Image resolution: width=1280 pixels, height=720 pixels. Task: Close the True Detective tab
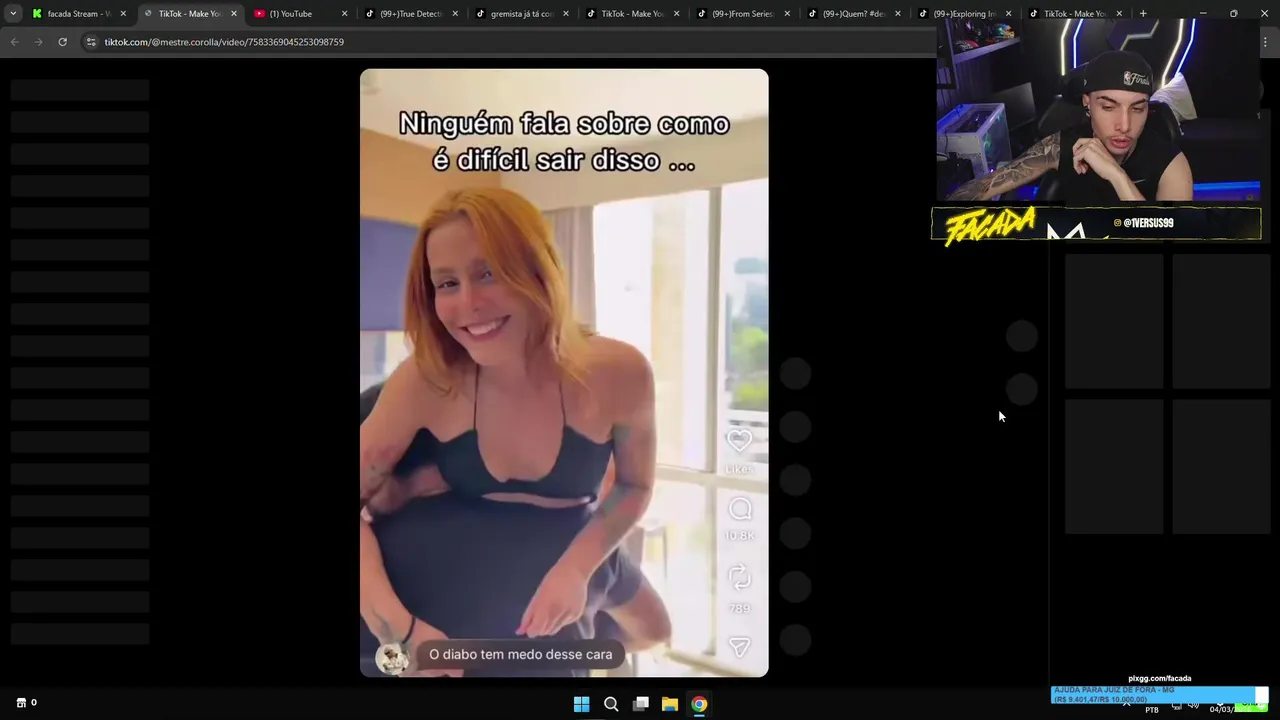(x=455, y=14)
